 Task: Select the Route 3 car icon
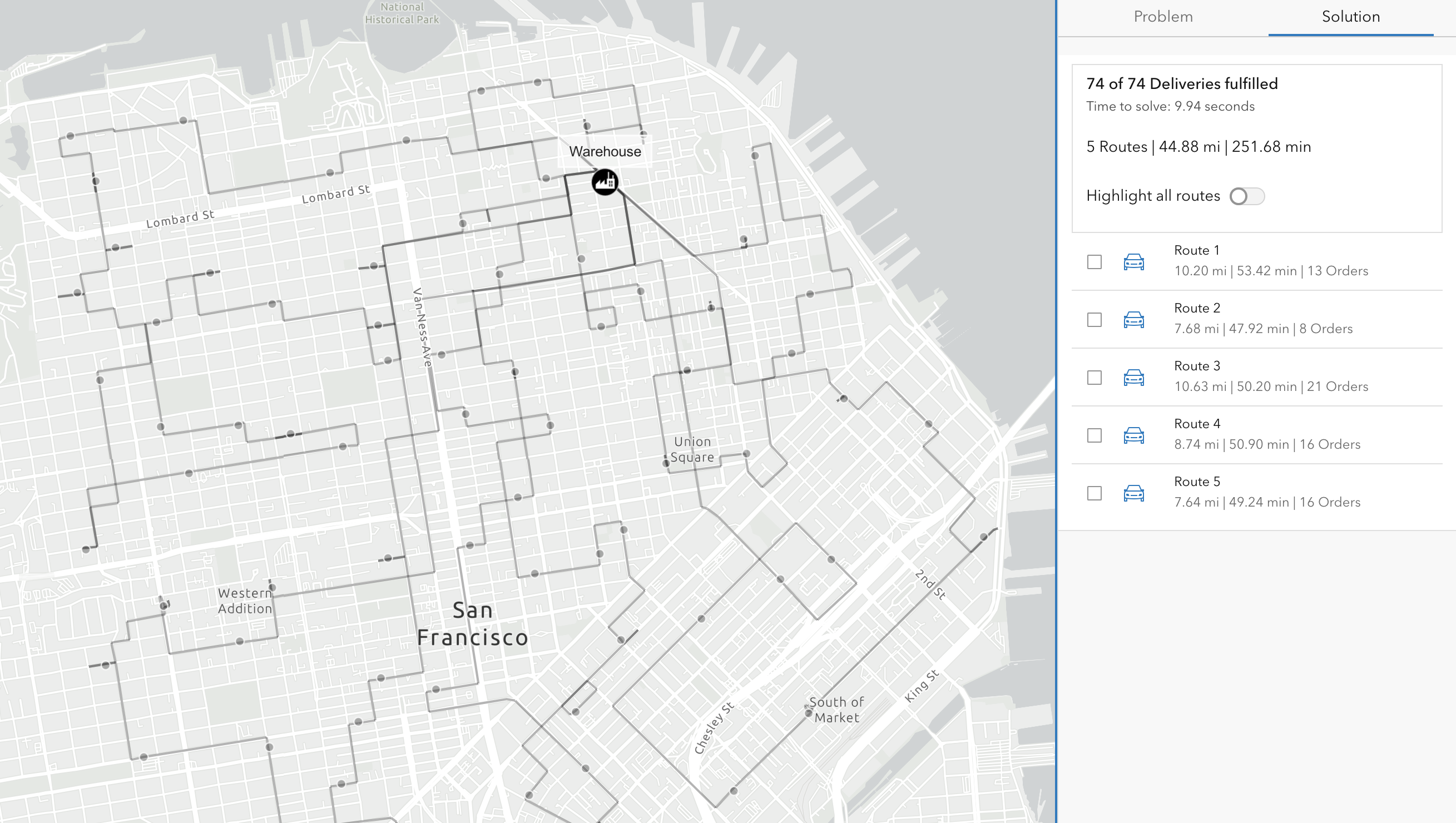tap(1135, 377)
